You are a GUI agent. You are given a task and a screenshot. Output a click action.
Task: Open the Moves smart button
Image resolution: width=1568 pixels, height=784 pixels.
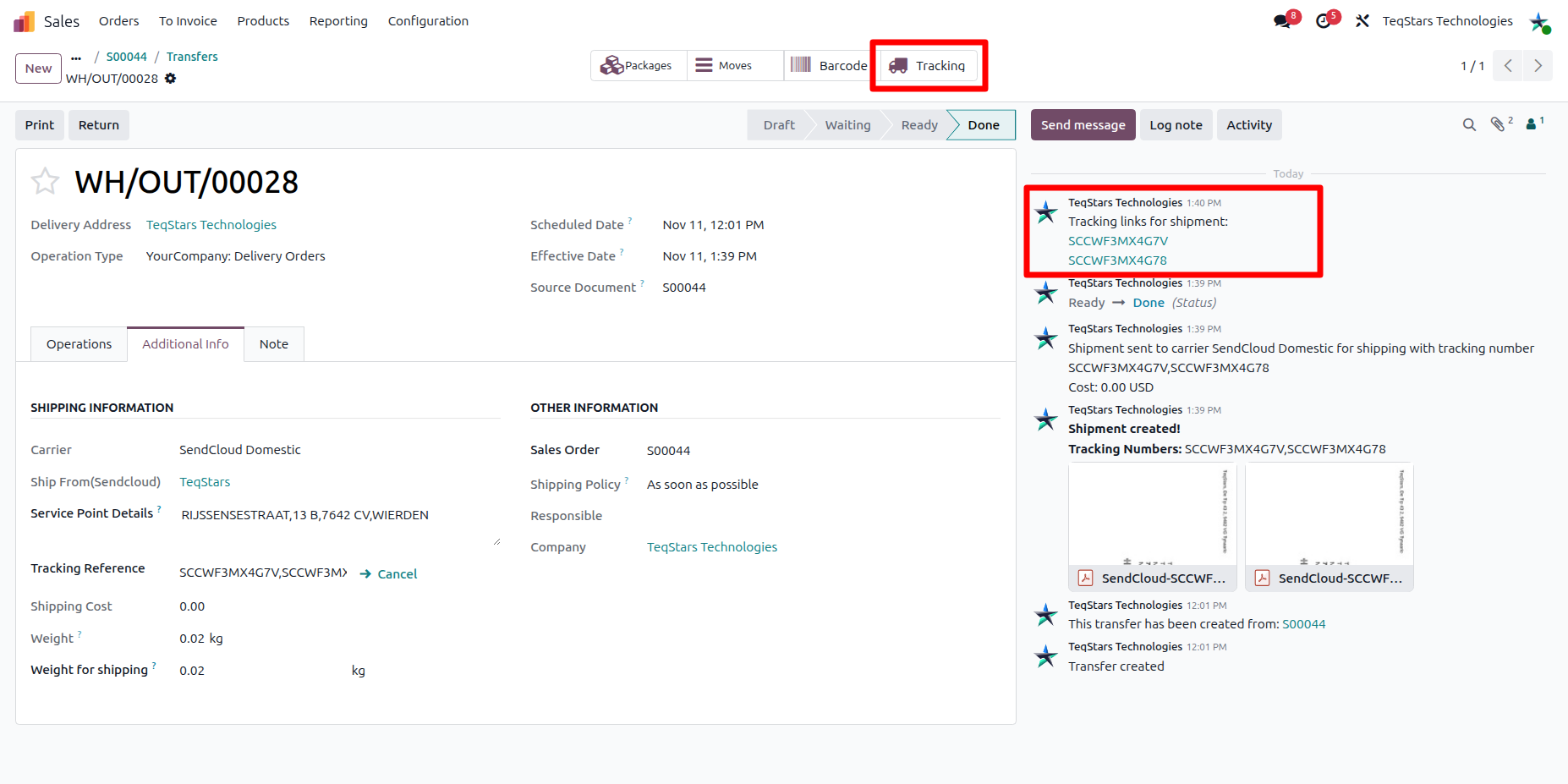[734, 65]
